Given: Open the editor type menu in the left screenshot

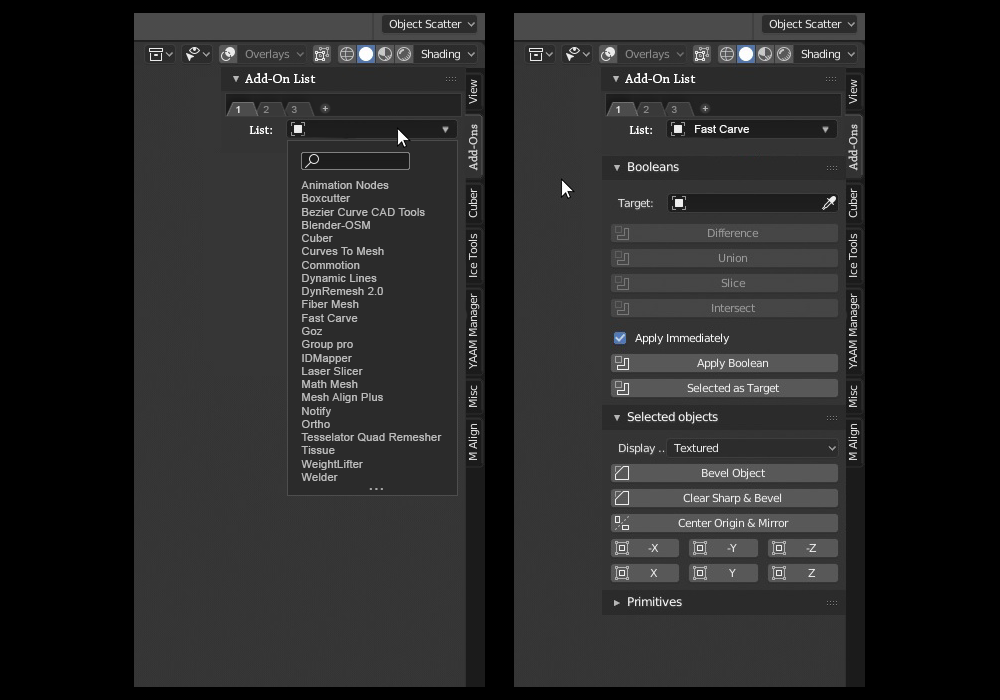Looking at the screenshot, I should pos(160,54).
